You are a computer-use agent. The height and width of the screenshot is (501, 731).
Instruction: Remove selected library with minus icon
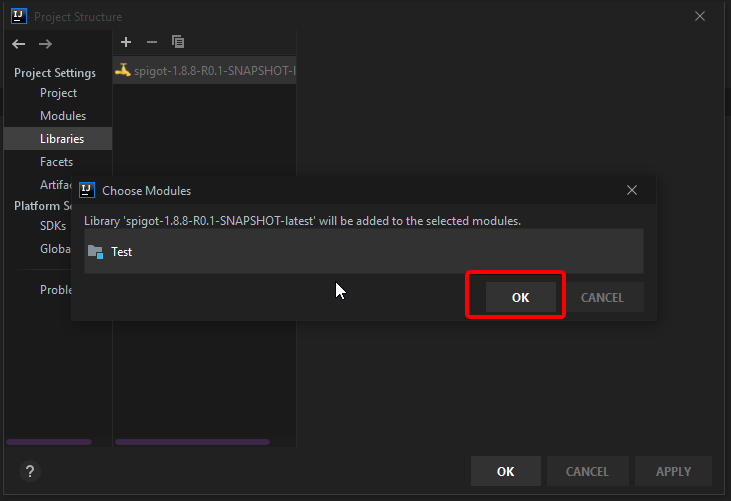coord(152,42)
